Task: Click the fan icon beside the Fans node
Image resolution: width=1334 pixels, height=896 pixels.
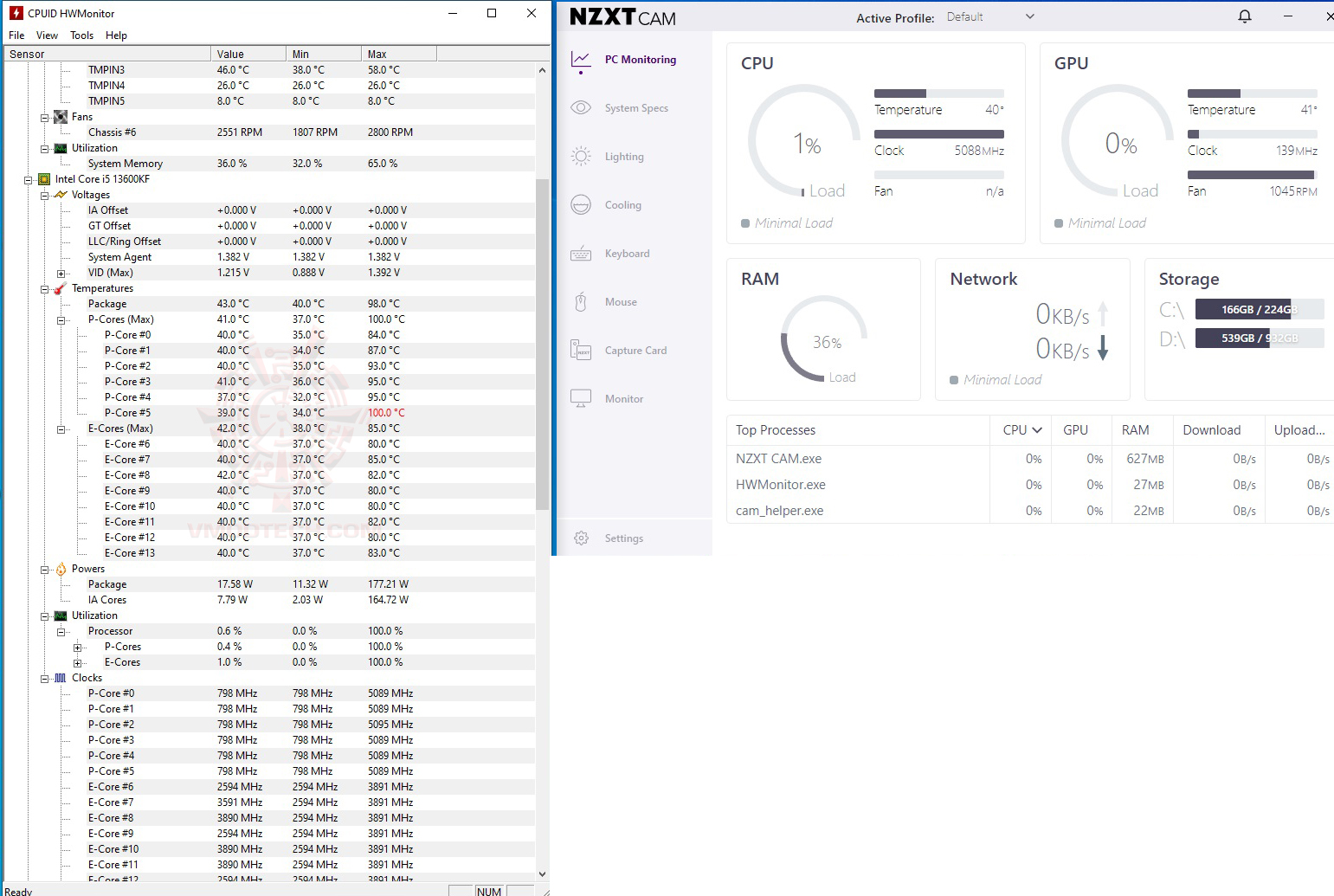Action: pyautogui.click(x=61, y=117)
